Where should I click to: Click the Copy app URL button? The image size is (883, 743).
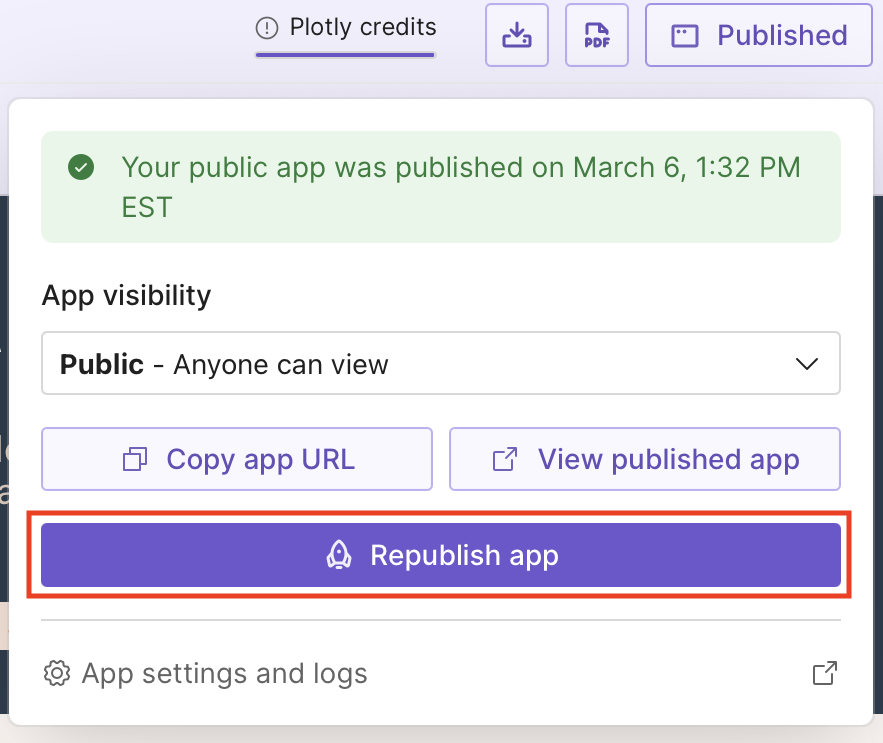[x=236, y=459]
